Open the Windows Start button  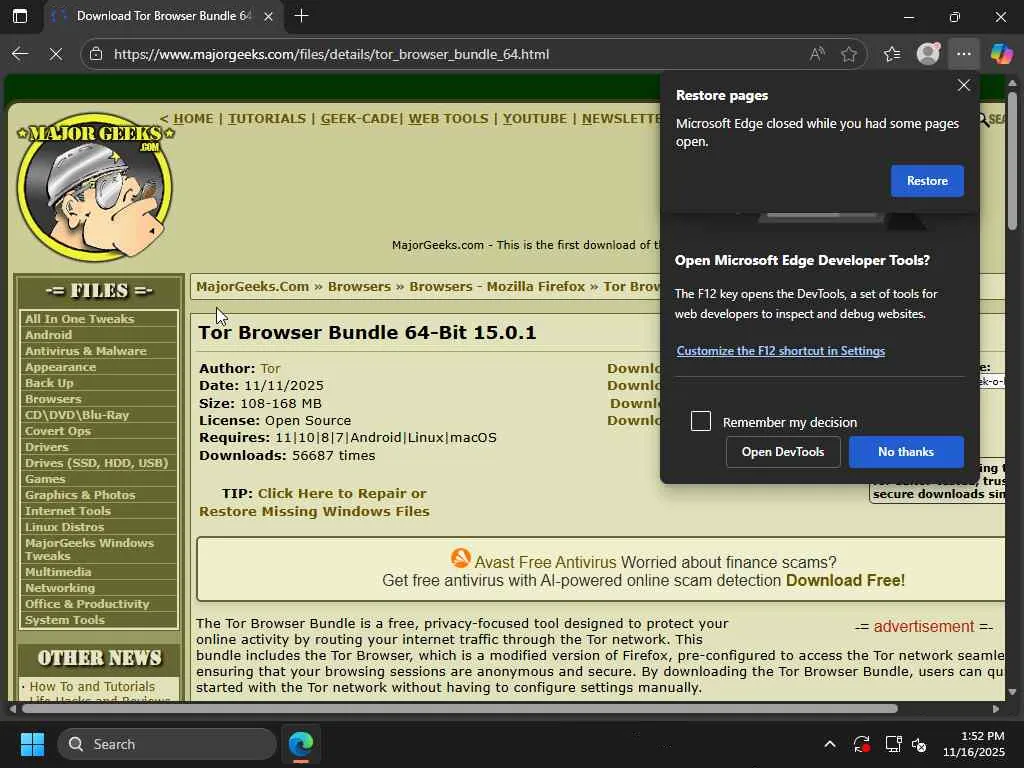coord(32,744)
